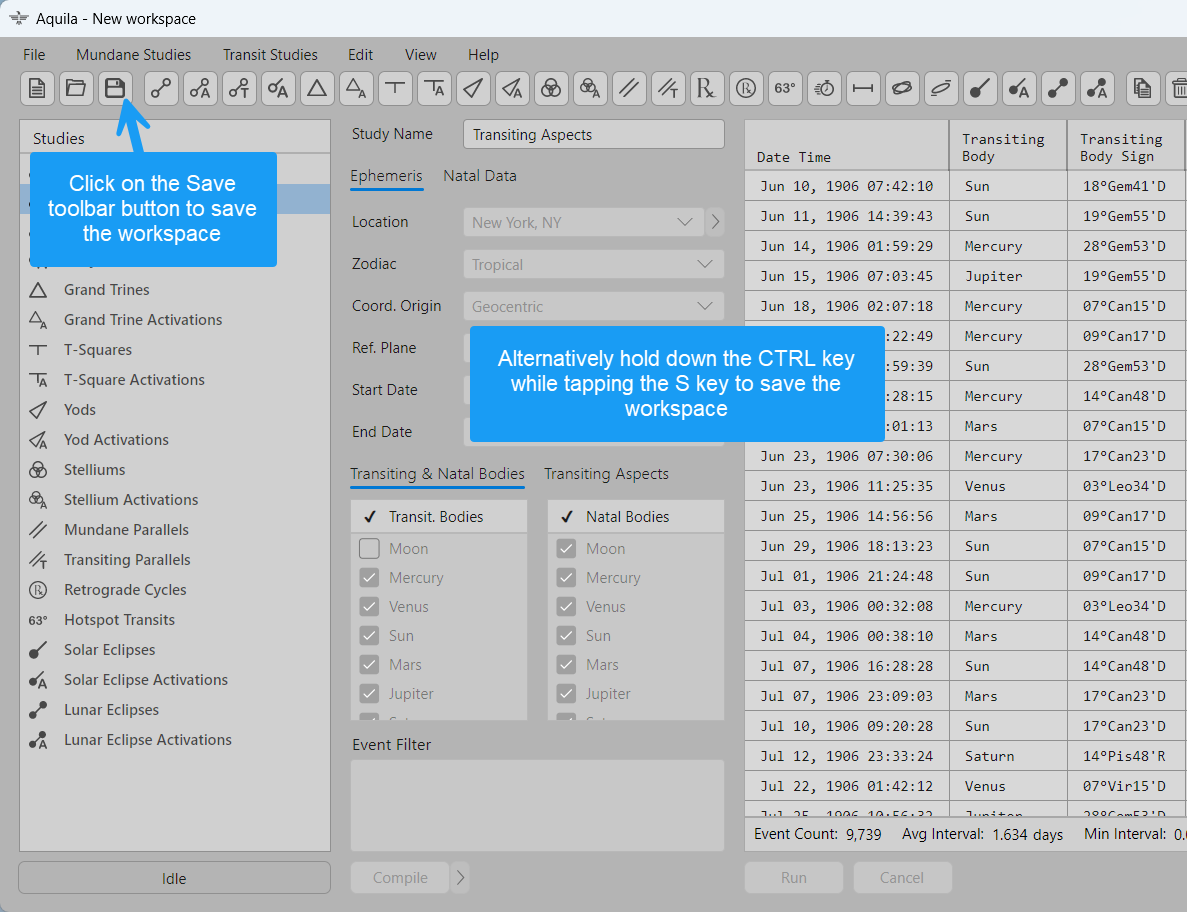Click the Open folder toolbar icon
Screen dimensions: 1187x912
(76, 89)
